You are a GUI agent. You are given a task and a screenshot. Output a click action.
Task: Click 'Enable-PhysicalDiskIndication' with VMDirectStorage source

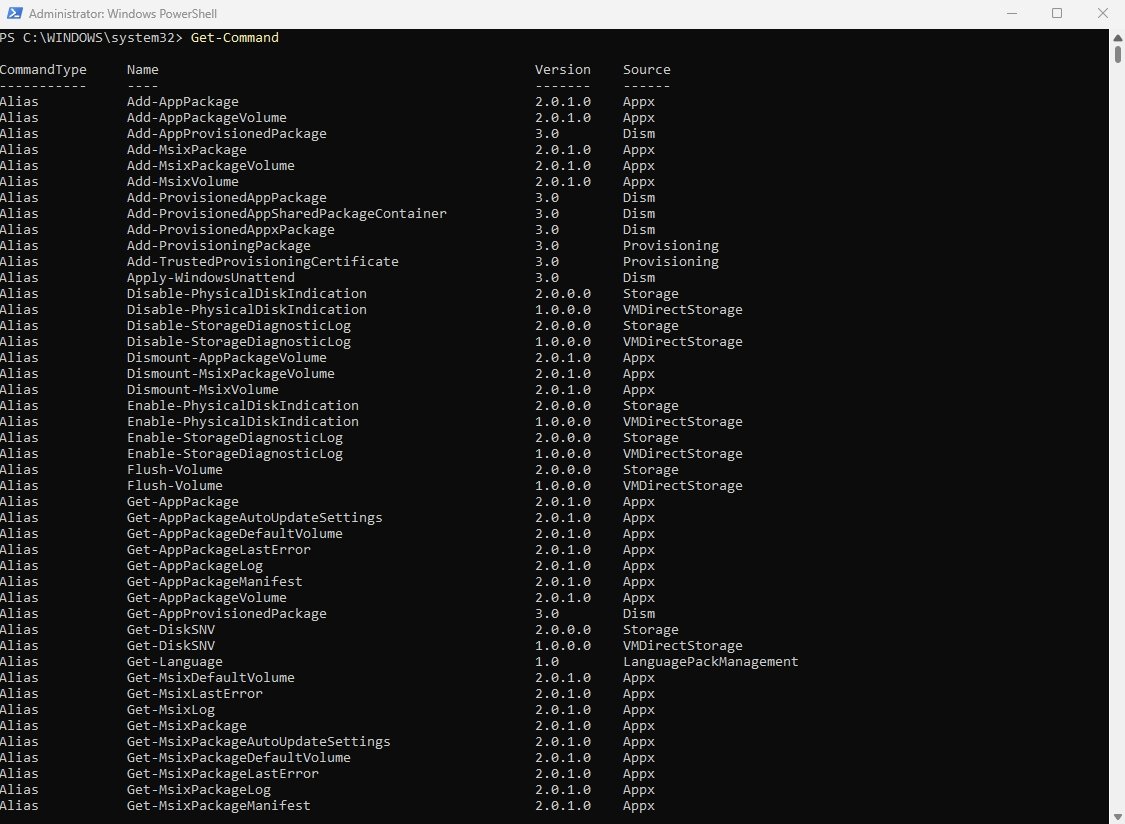coord(243,422)
